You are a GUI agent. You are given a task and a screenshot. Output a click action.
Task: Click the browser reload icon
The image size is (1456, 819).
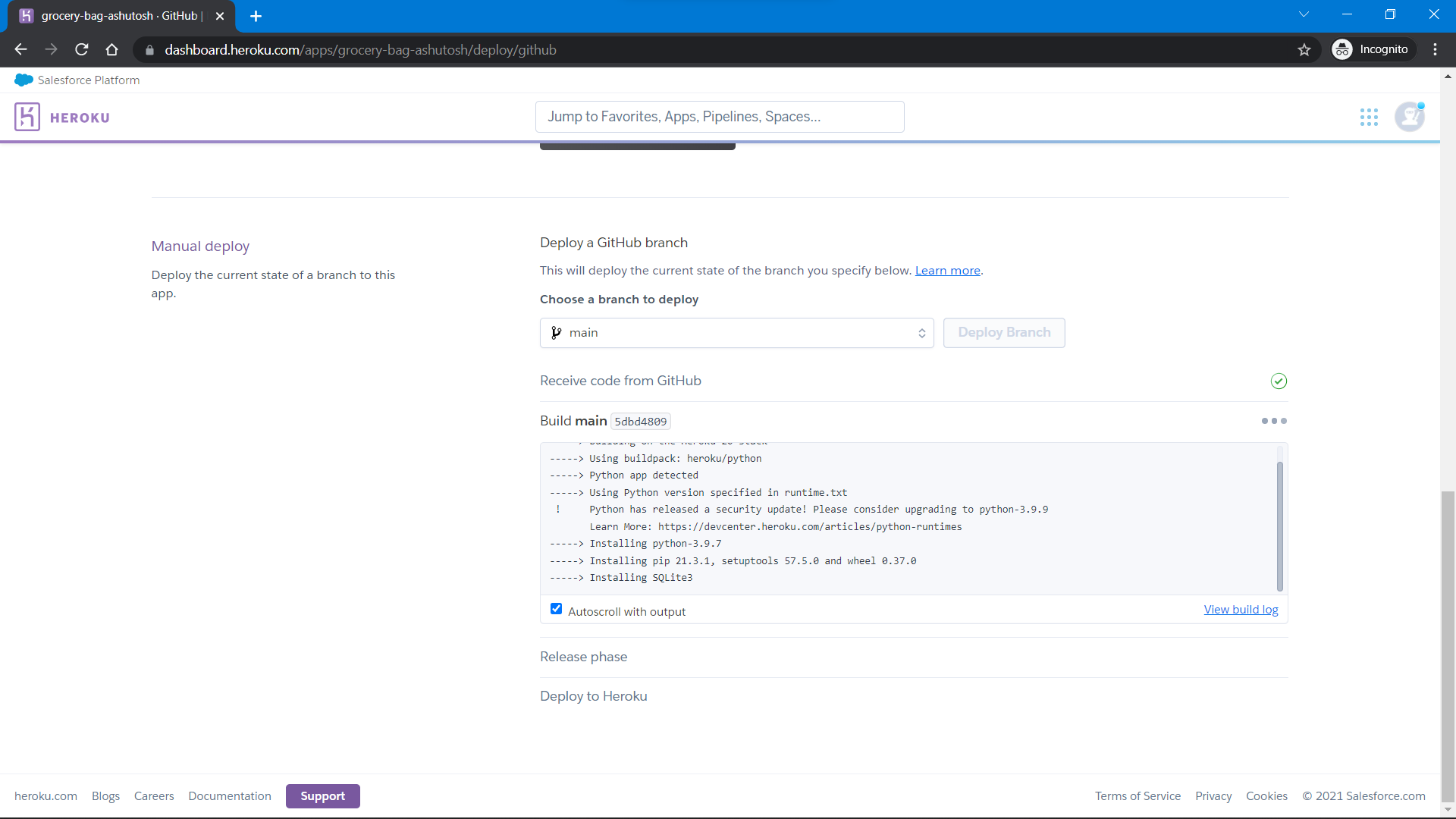[x=82, y=50]
